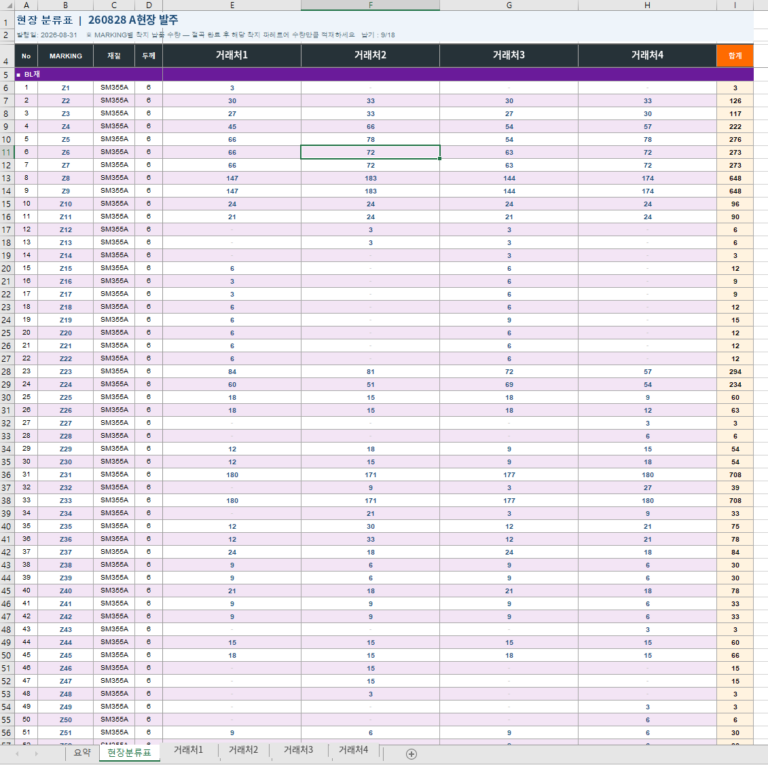Click the 거래처1 table header cell
The image size is (768, 765).
232,55
